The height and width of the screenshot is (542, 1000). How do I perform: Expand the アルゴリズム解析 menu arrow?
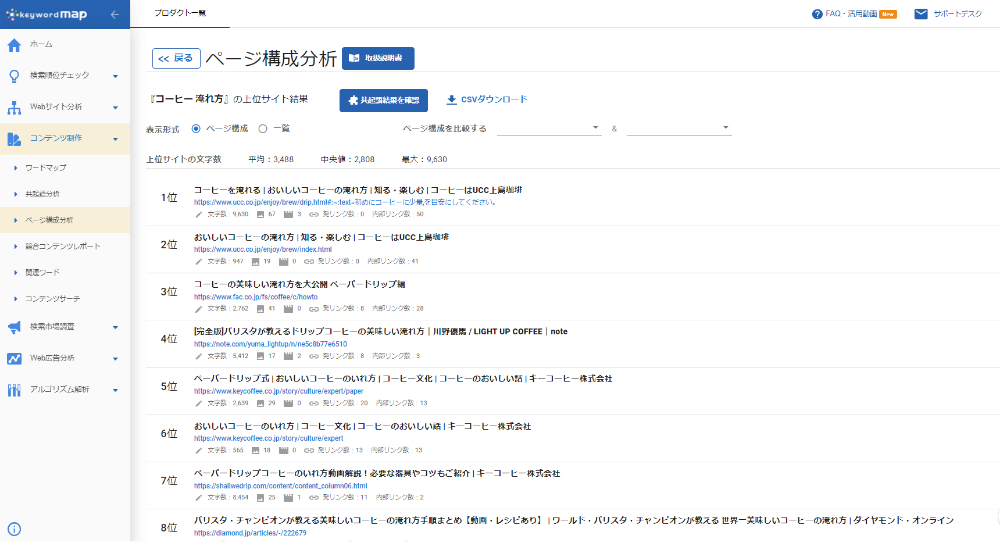[115, 390]
